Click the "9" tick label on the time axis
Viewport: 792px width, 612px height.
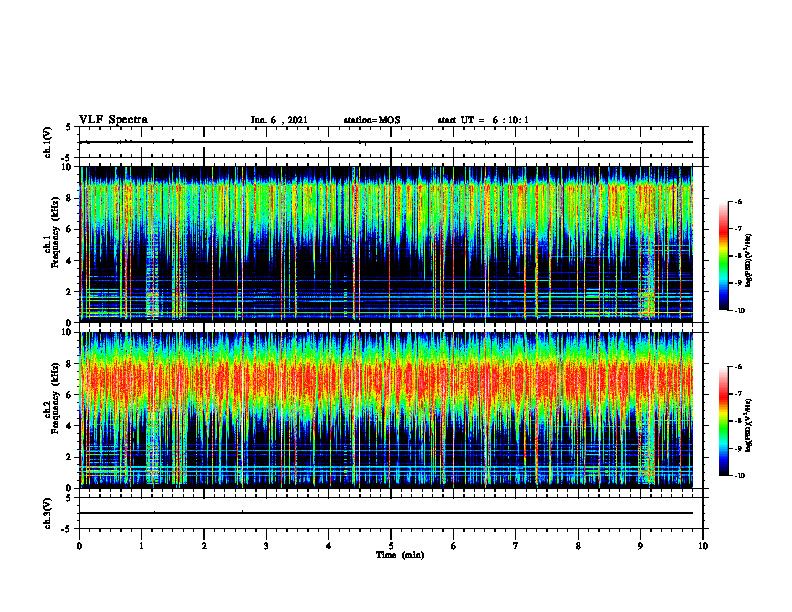coord(640,546)
